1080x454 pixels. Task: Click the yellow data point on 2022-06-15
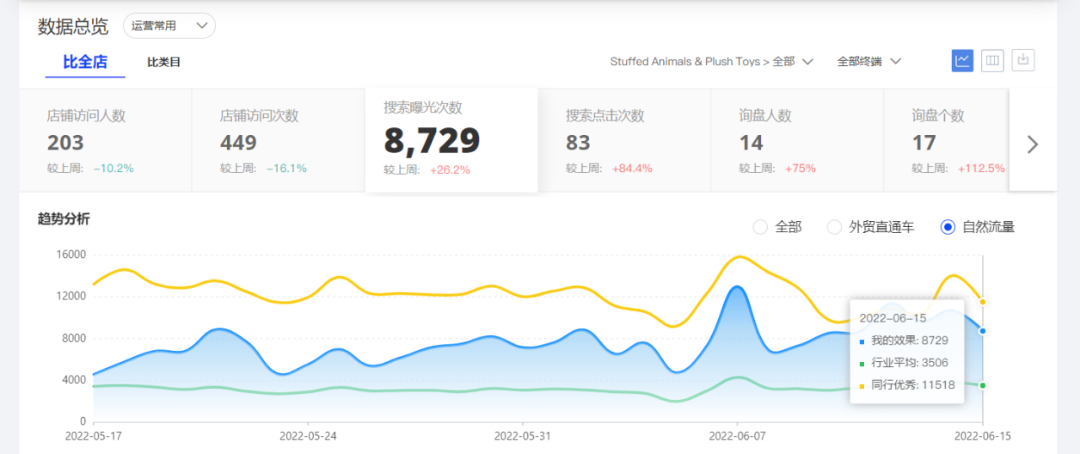click(x=983, y=302)
